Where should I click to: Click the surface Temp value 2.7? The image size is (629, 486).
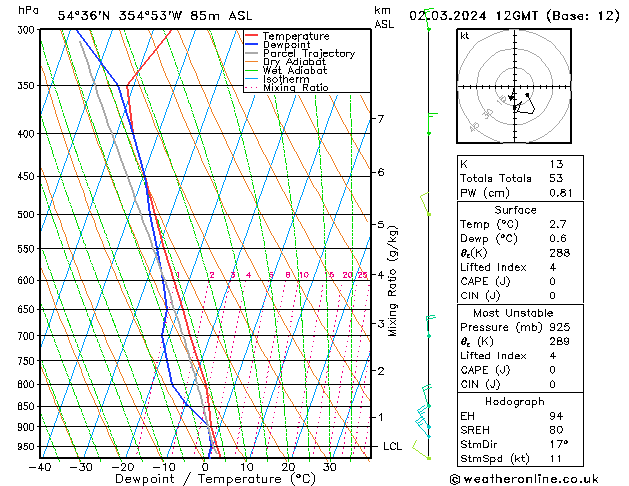(558, 224)
